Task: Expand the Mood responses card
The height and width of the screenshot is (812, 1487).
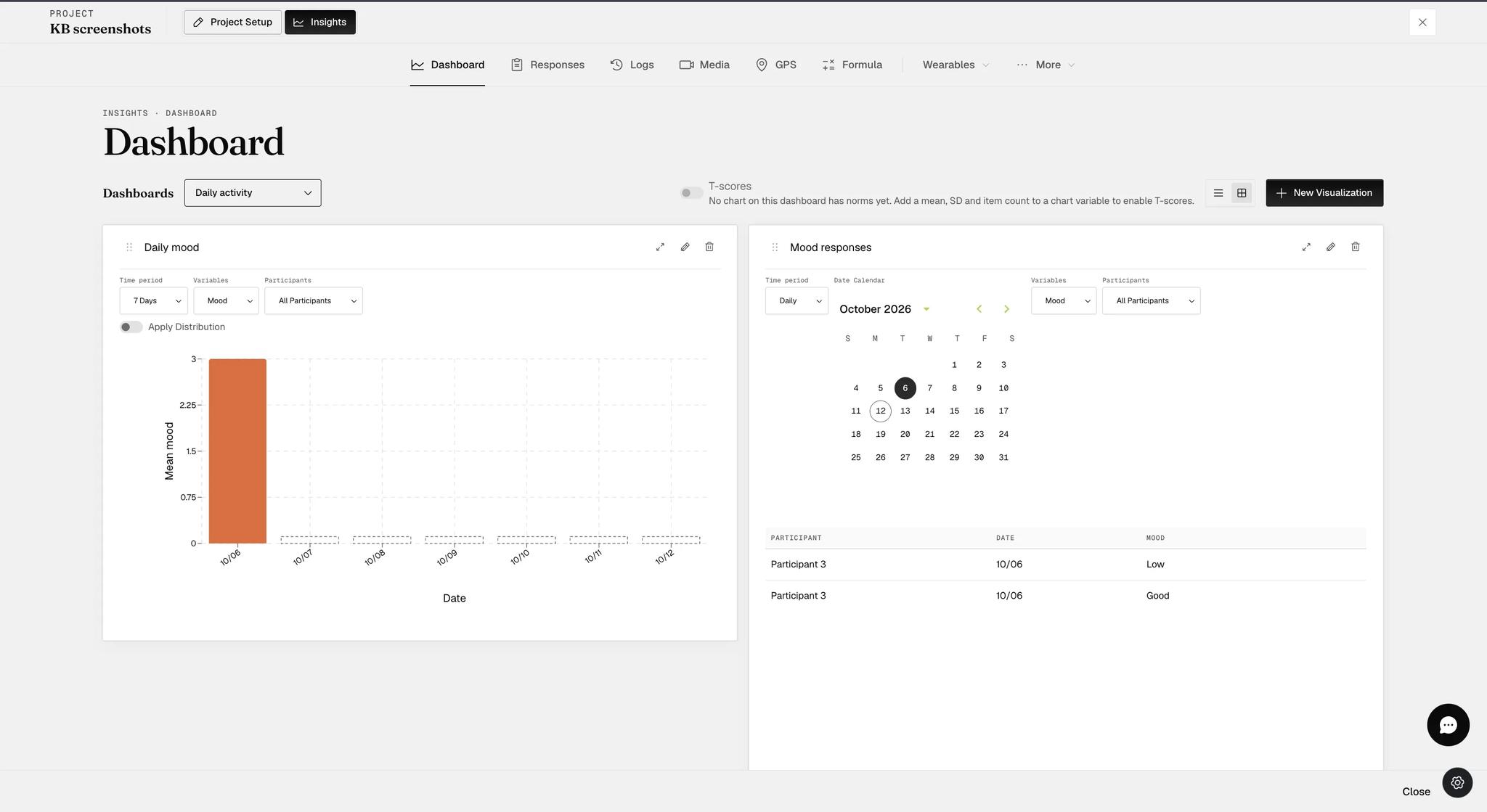Action: point(1306,247)
